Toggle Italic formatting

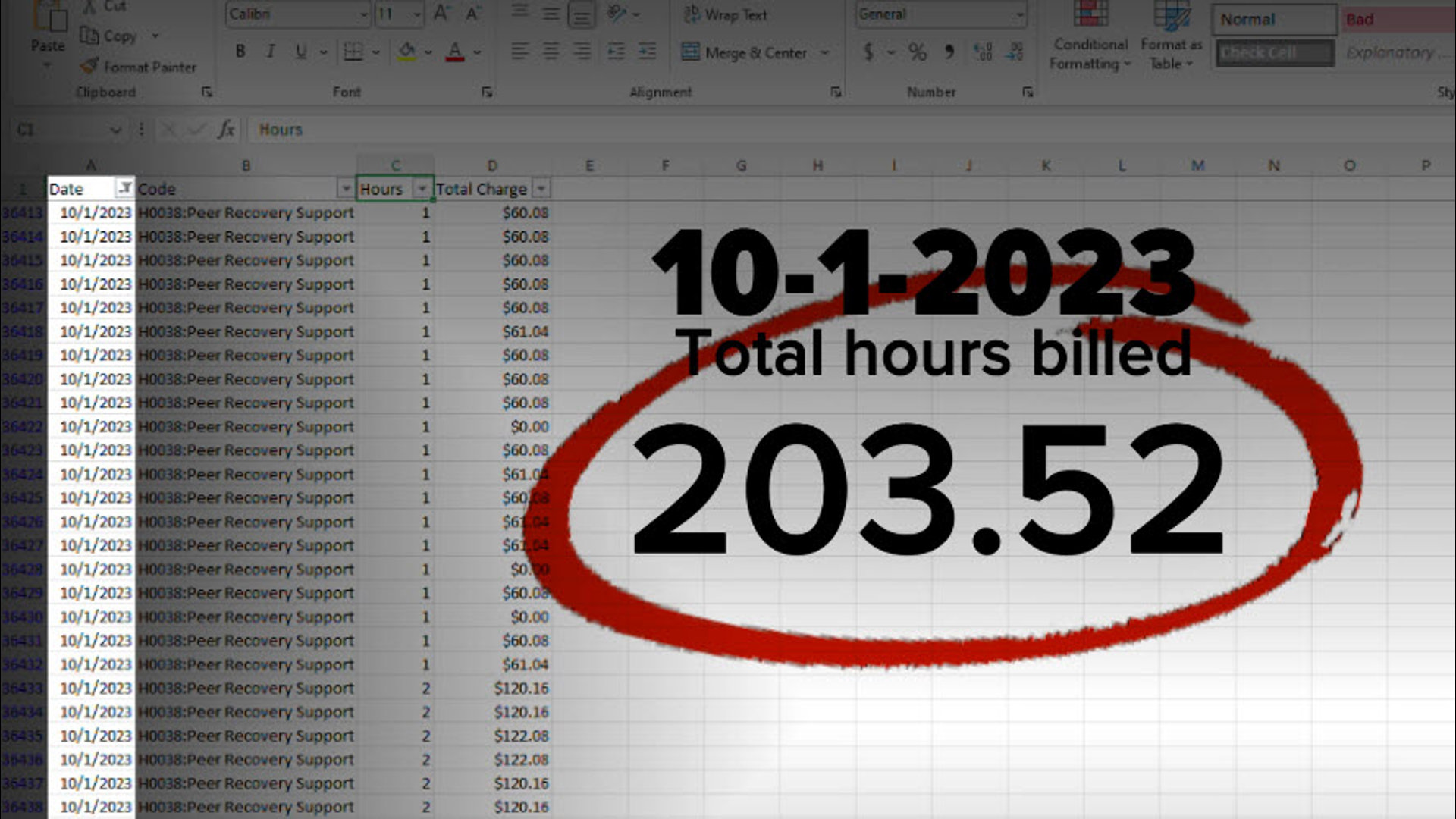(x=270, y=52)
